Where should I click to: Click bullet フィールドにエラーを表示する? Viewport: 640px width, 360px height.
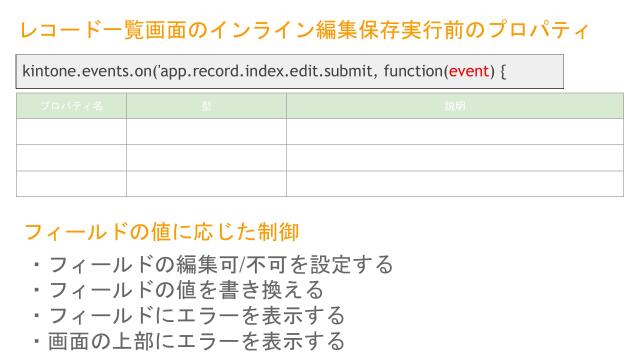click(x=189, y=316)
